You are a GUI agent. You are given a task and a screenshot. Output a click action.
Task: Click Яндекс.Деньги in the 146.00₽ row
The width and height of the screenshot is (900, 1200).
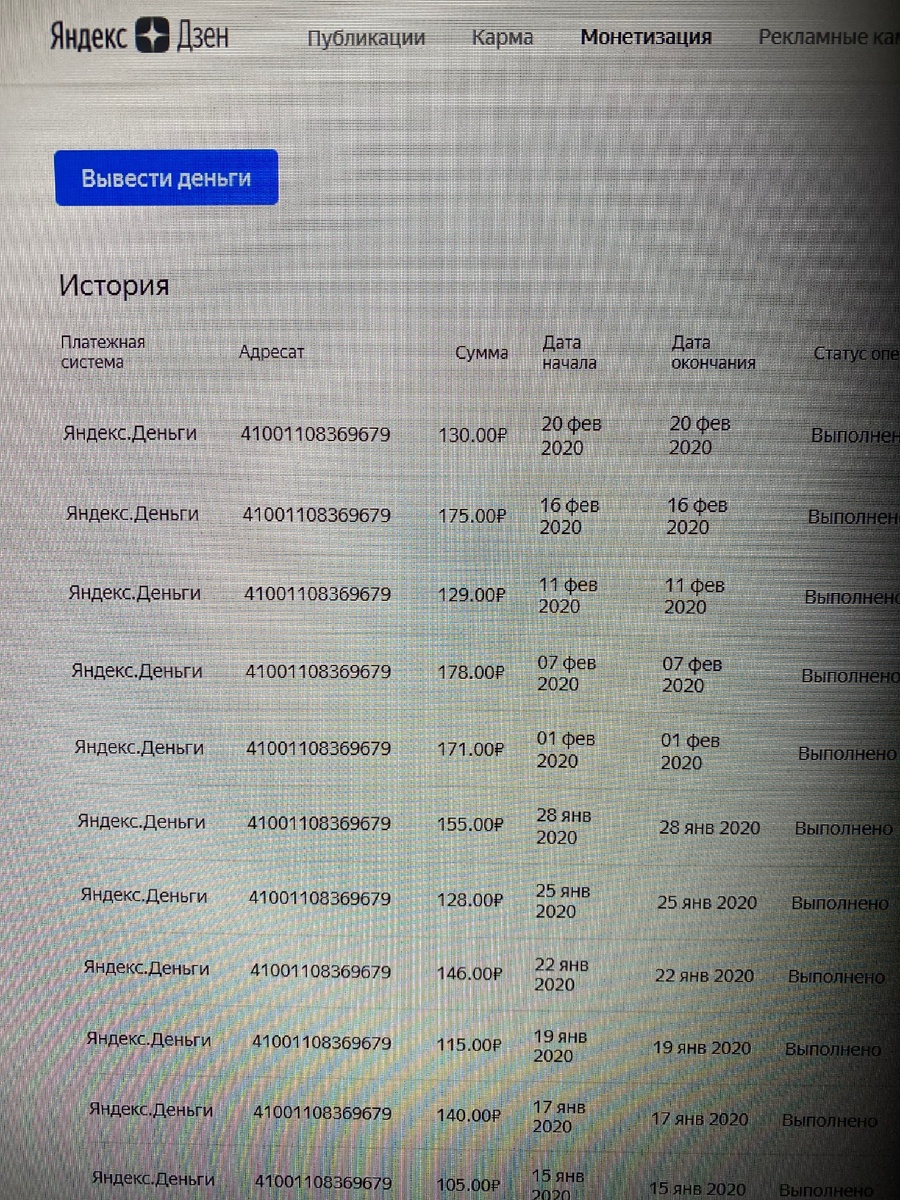click(146, 968)
